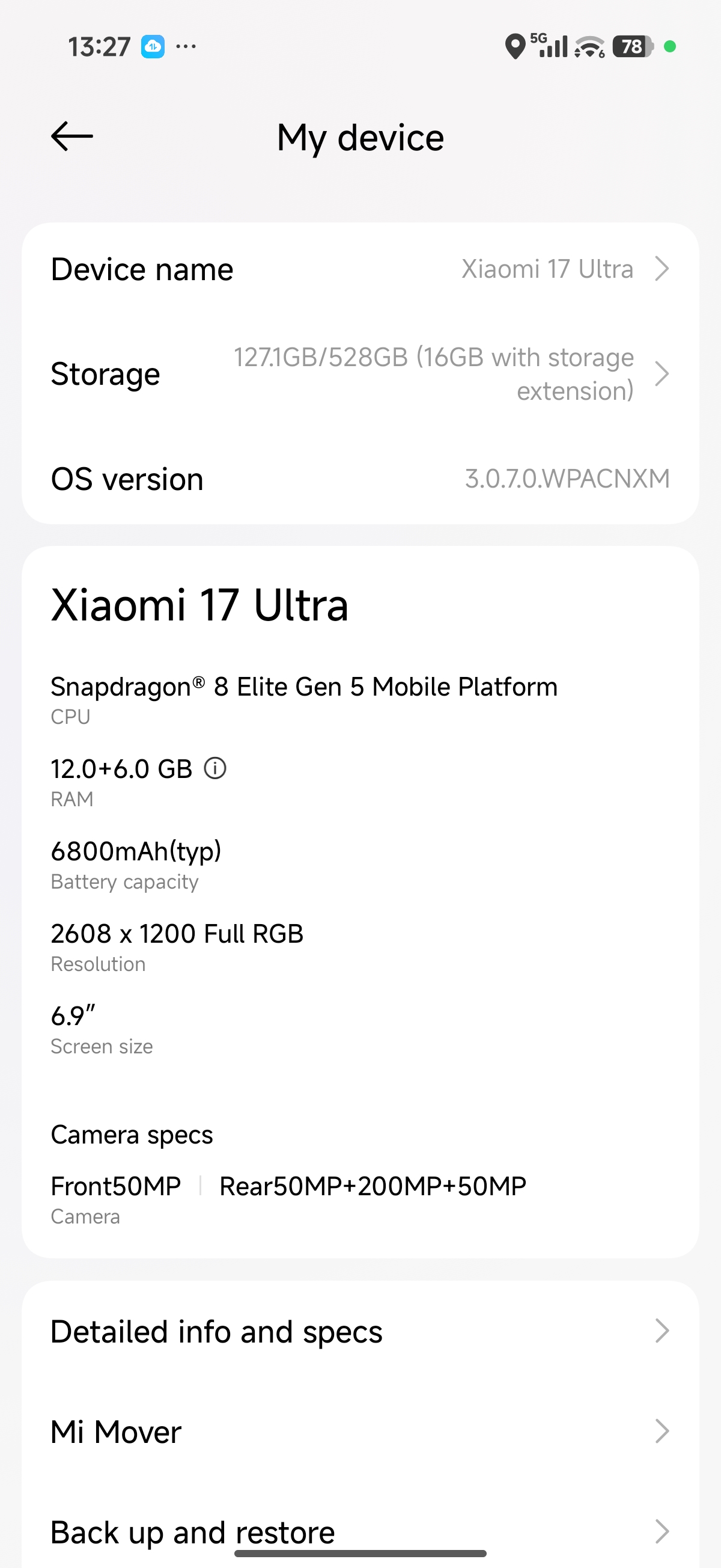Tap the Wi-Fi status icon
721x1568 pixels.
(x=589, y=47)
